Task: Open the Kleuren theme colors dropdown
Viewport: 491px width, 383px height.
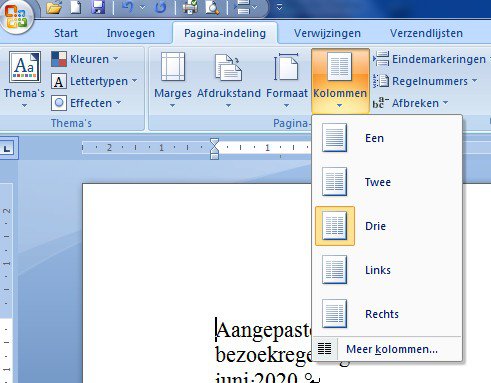Action: coord(85,59)
